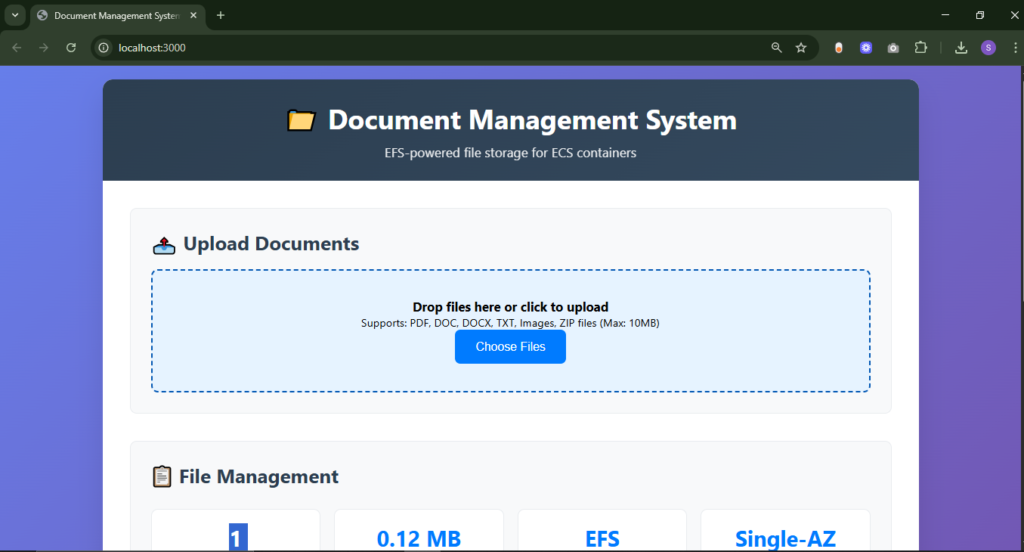Close the Document Management System tab
Screen dimensions: 1024x552
coord(193,15)
